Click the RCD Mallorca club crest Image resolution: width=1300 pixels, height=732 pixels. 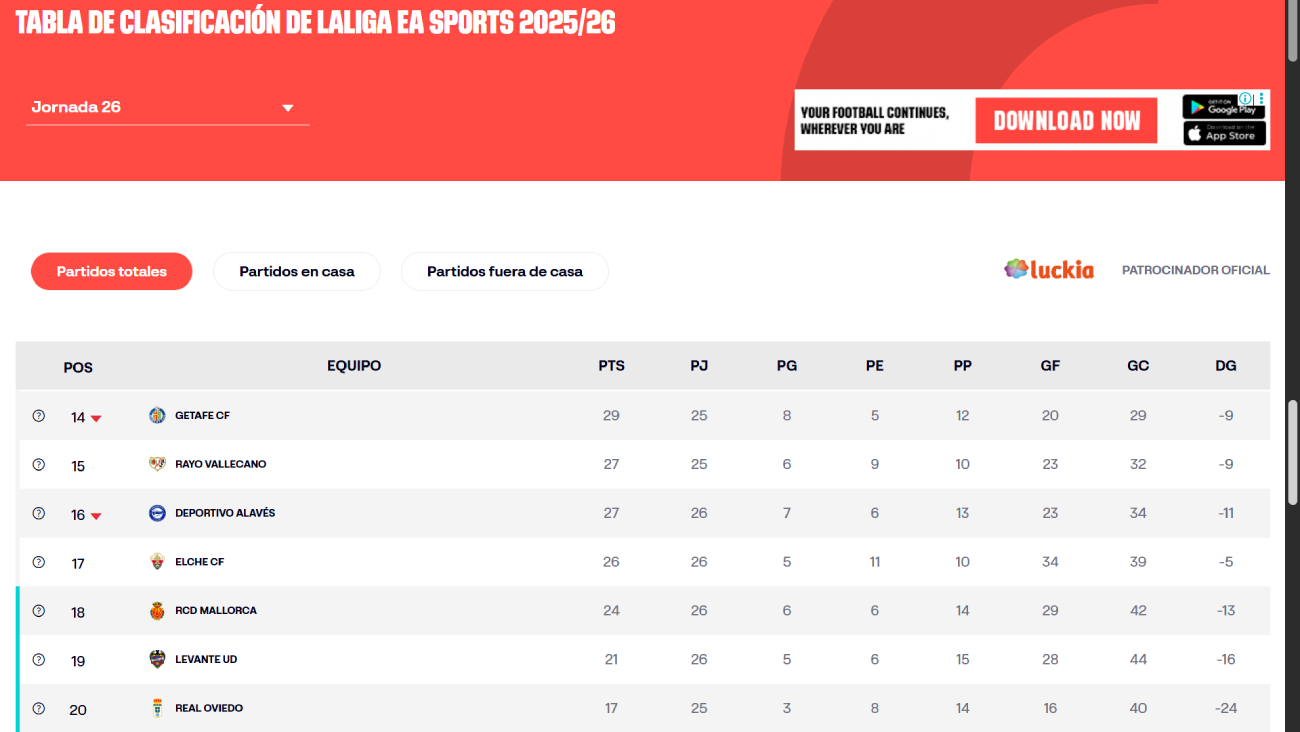[x=157, y=611]
